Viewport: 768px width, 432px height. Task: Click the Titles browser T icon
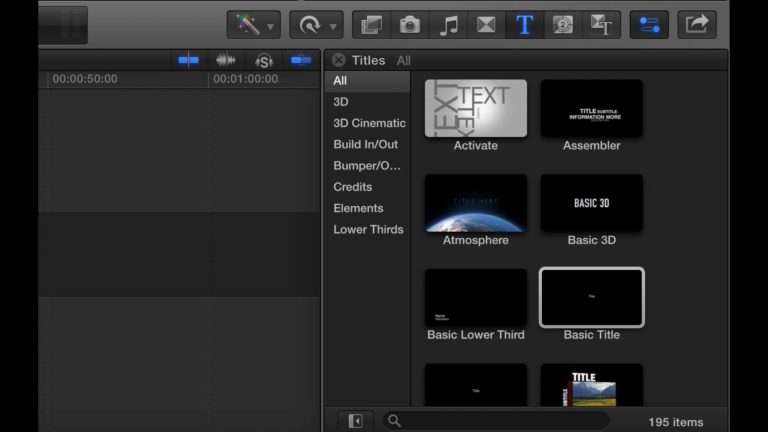(x=524, y=25)
